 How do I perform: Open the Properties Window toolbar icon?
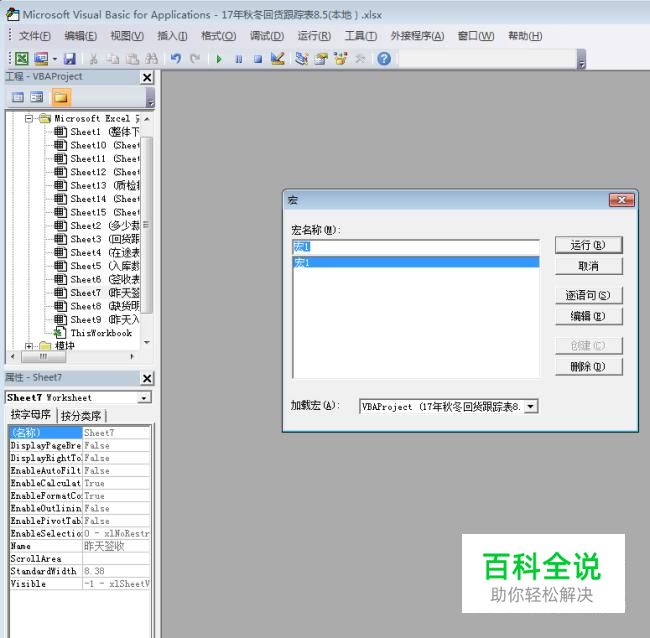click(x=321, y=59)
